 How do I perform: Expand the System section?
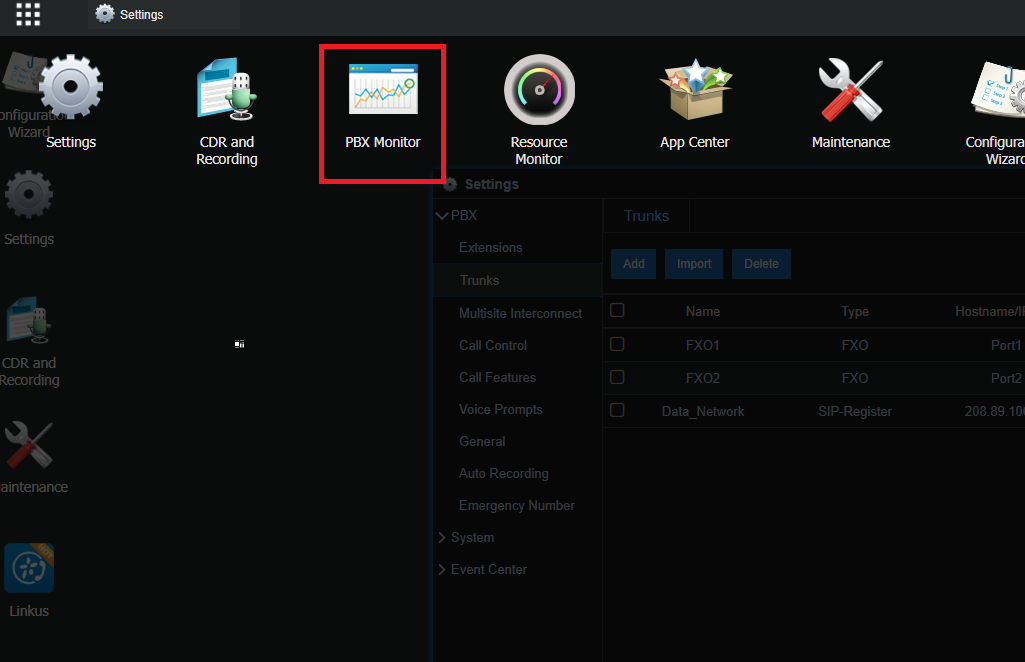[x=471, y=537]
